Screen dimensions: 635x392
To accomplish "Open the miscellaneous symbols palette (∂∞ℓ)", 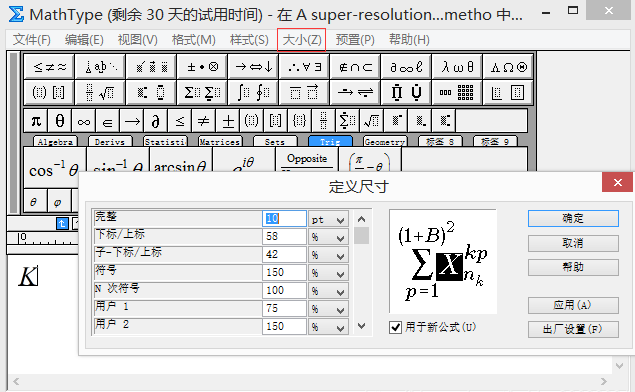I will [x=406, y=66].
